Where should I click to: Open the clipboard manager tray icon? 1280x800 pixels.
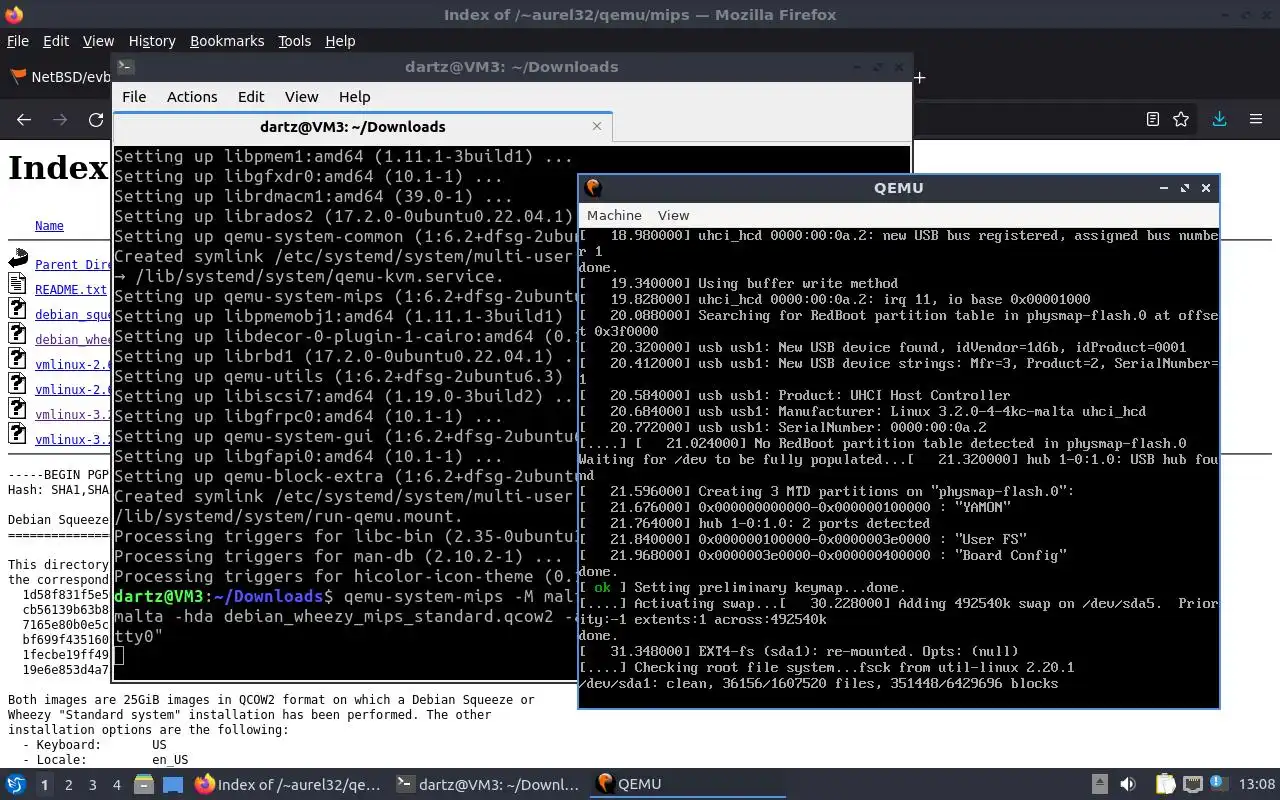click(1165, 784)
